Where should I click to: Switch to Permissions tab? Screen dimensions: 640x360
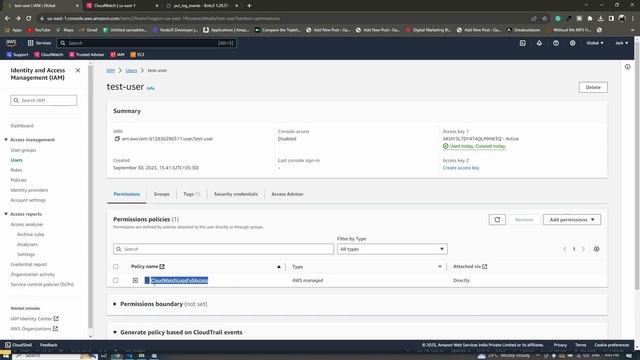point(127,194)
